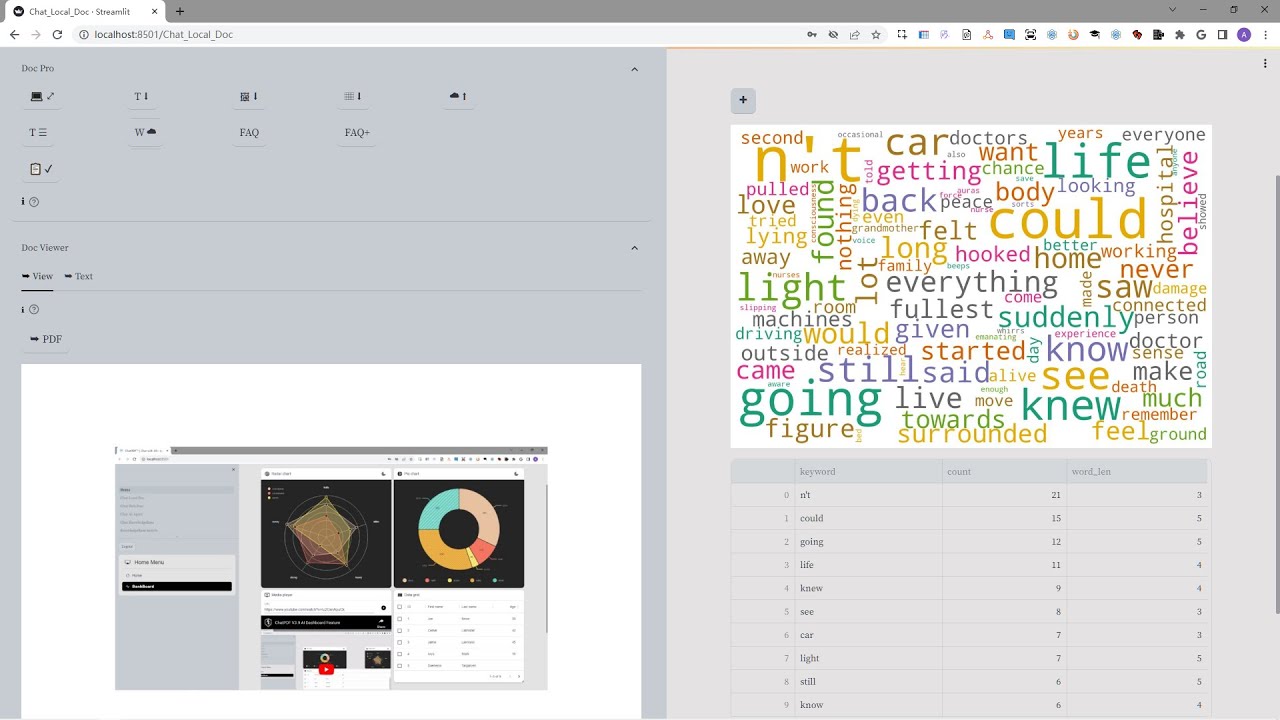
Task: Click the keyword cell "light"
Action: (867, 658)
